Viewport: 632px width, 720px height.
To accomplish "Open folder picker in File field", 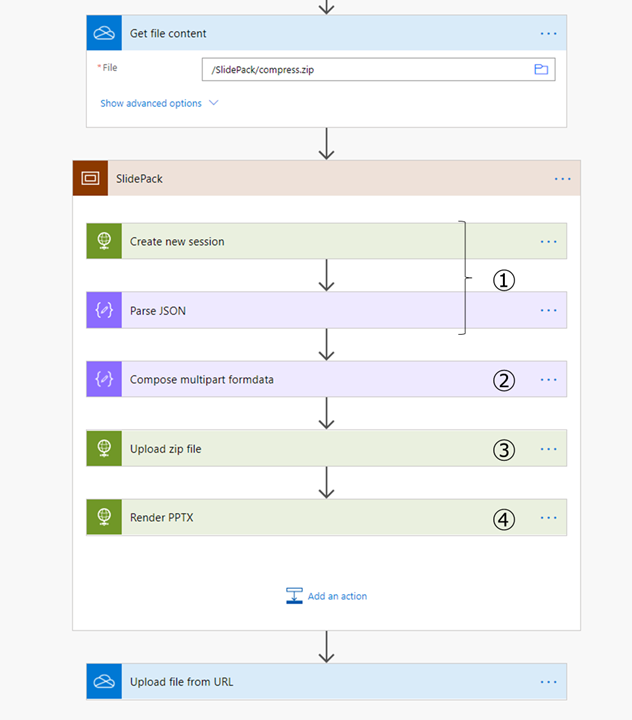I will [541, 69].
